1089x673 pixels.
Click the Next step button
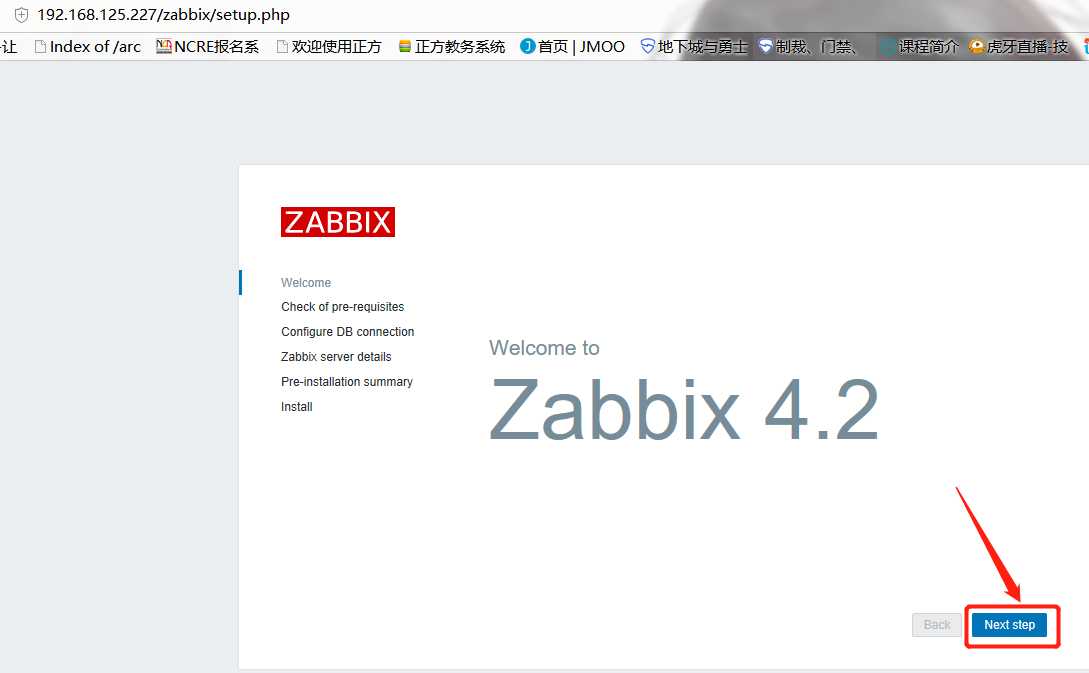[1009, 624]
